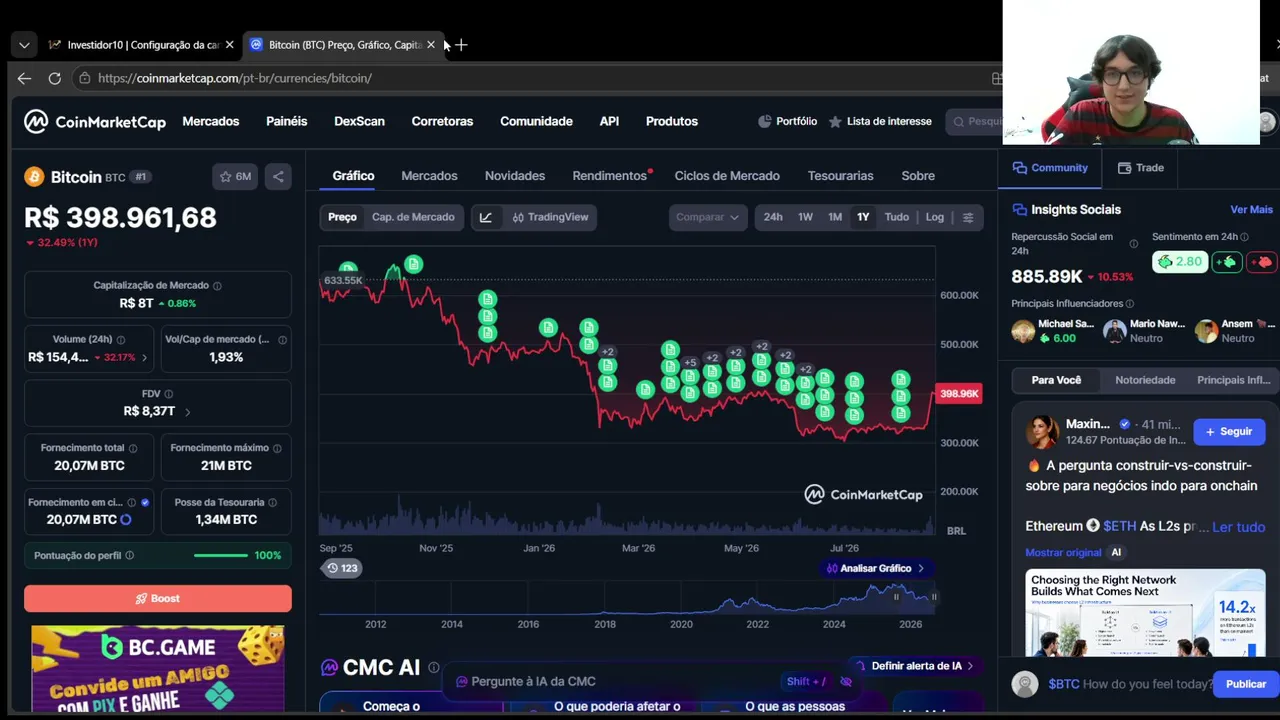
Task: Click Mostrar original link
Action: coord(1063,552)
